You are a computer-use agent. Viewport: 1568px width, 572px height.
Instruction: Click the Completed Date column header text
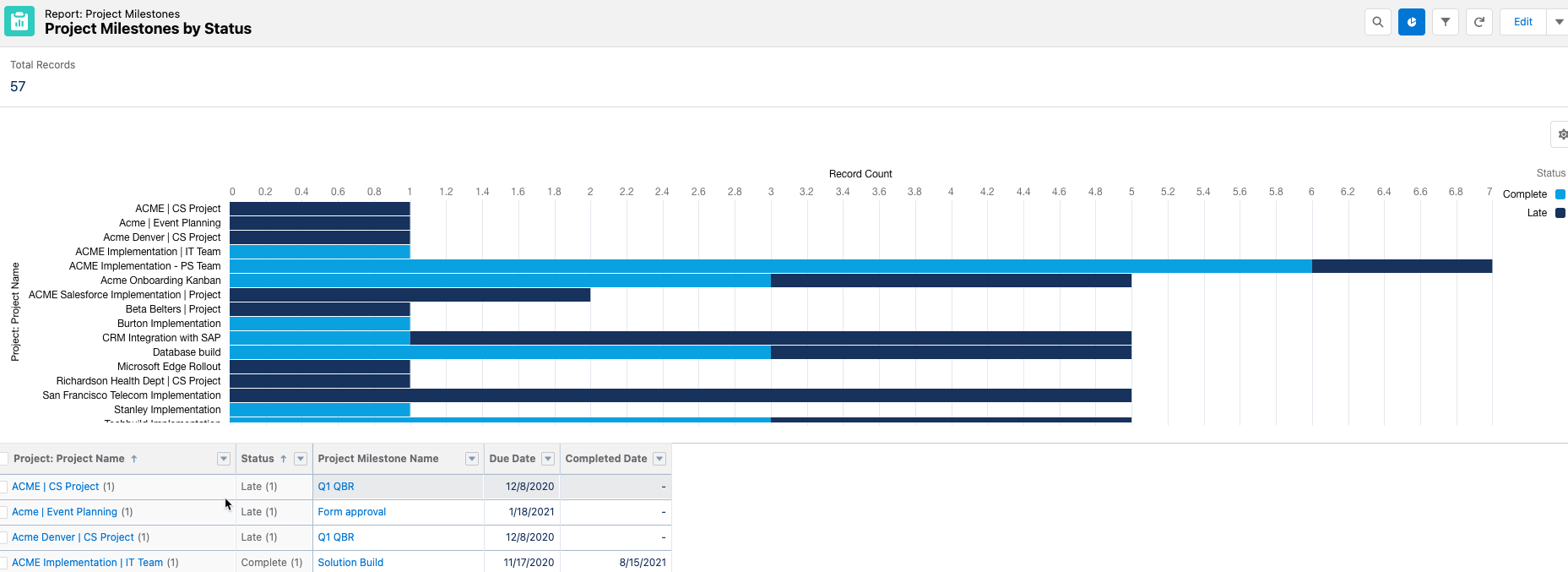[x=606, y=459]
